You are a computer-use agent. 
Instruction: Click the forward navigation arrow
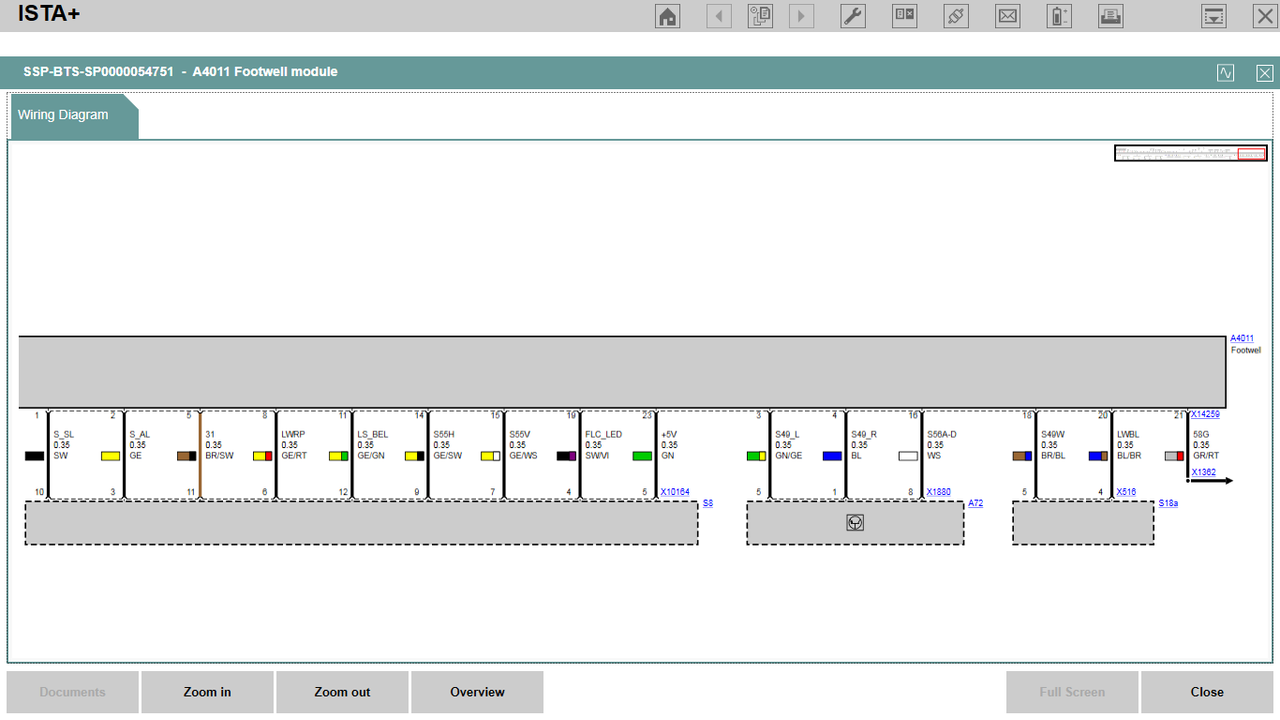click(x=801, y=16)
